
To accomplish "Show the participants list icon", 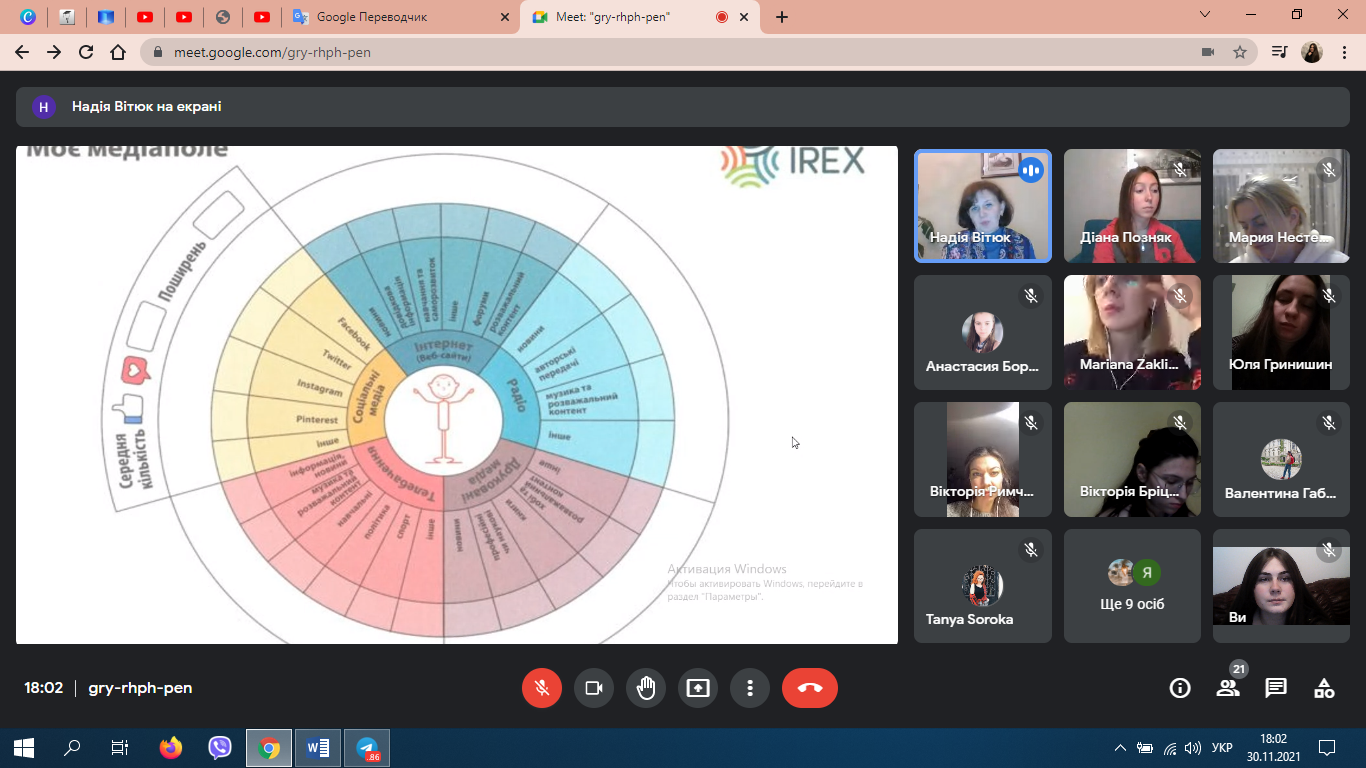I will [1228, 688].
